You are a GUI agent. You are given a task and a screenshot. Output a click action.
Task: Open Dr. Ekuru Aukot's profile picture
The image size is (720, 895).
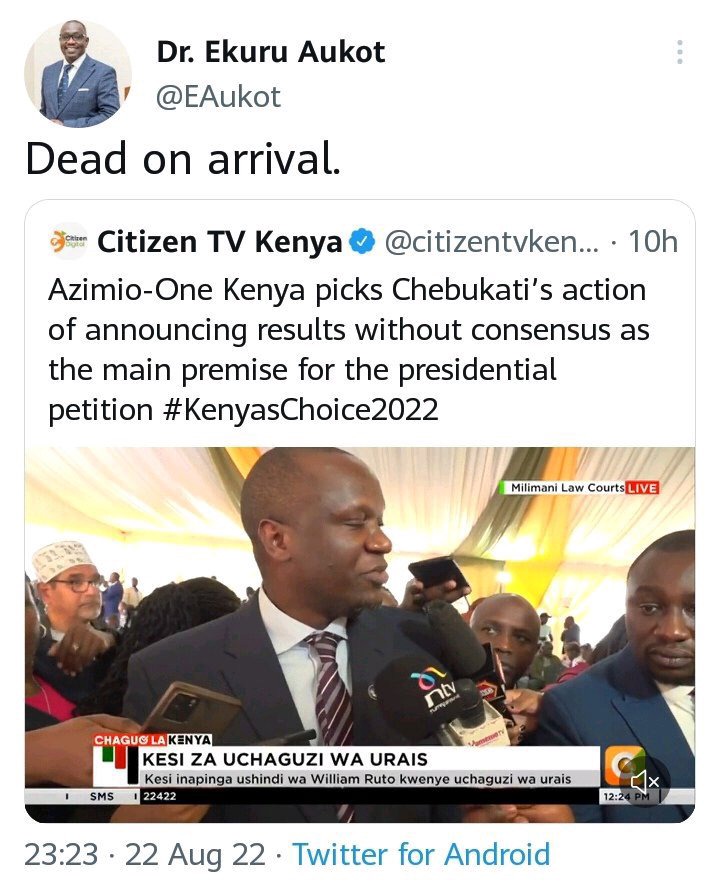coord(78,73)
